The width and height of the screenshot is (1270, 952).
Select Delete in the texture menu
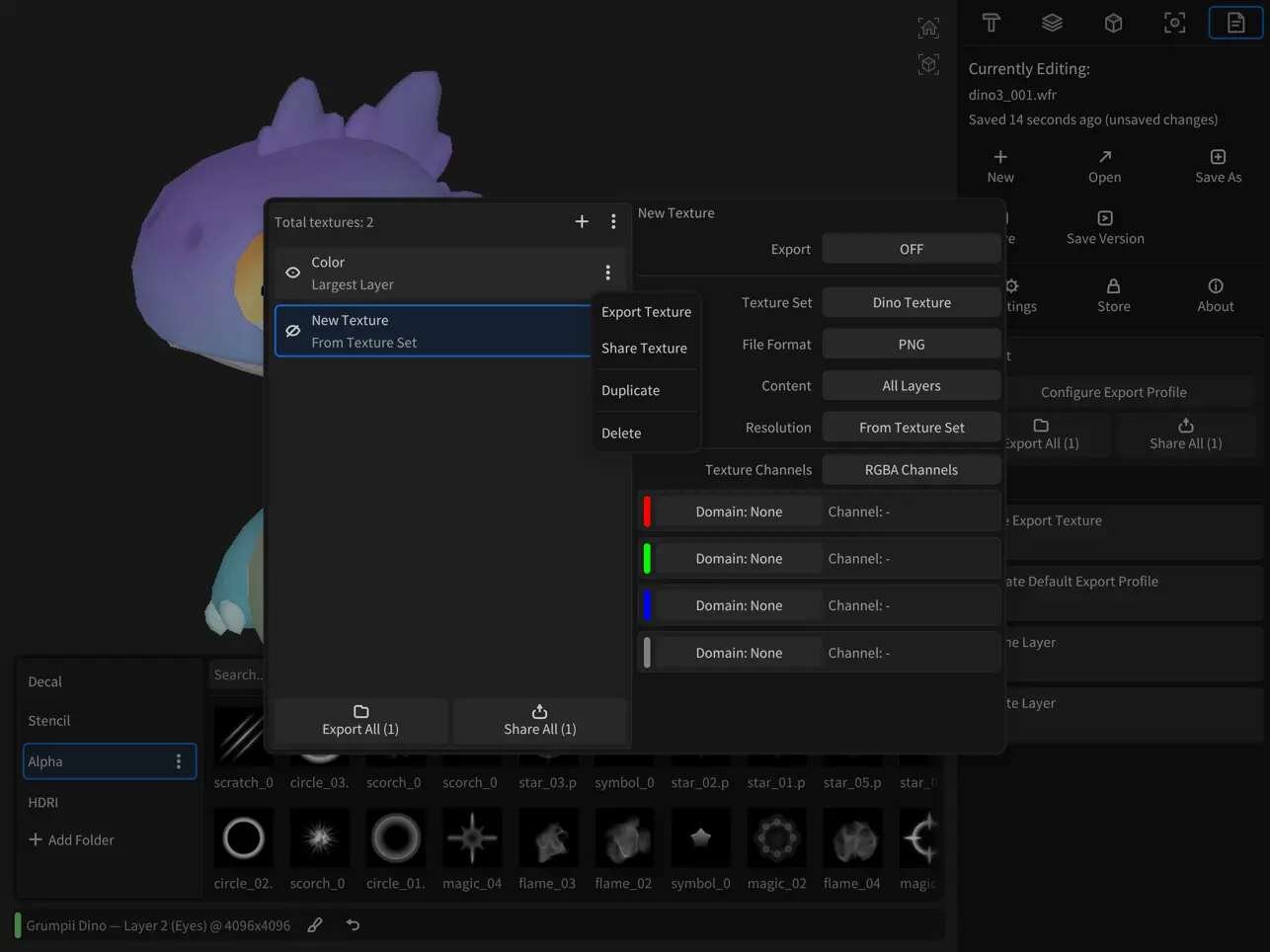(x=621, y=434)
